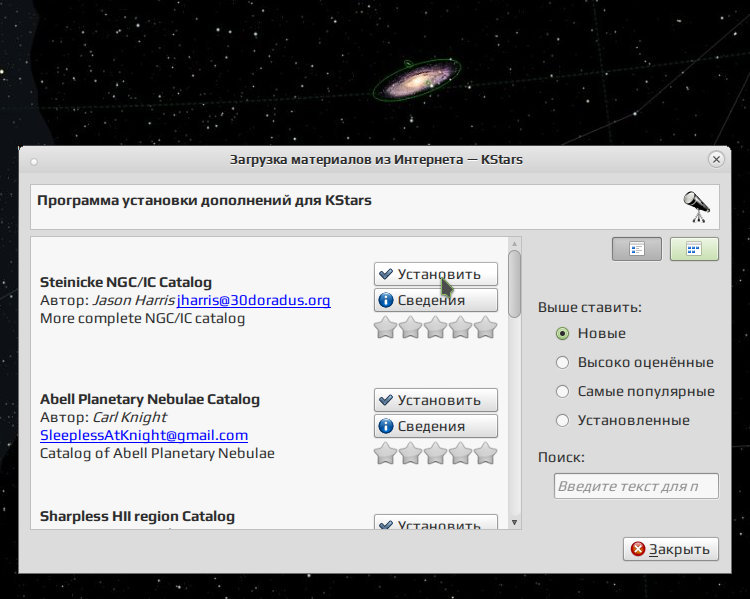Show details of Abell Planetary Nebulae Catalog

(x=436, y=426)
